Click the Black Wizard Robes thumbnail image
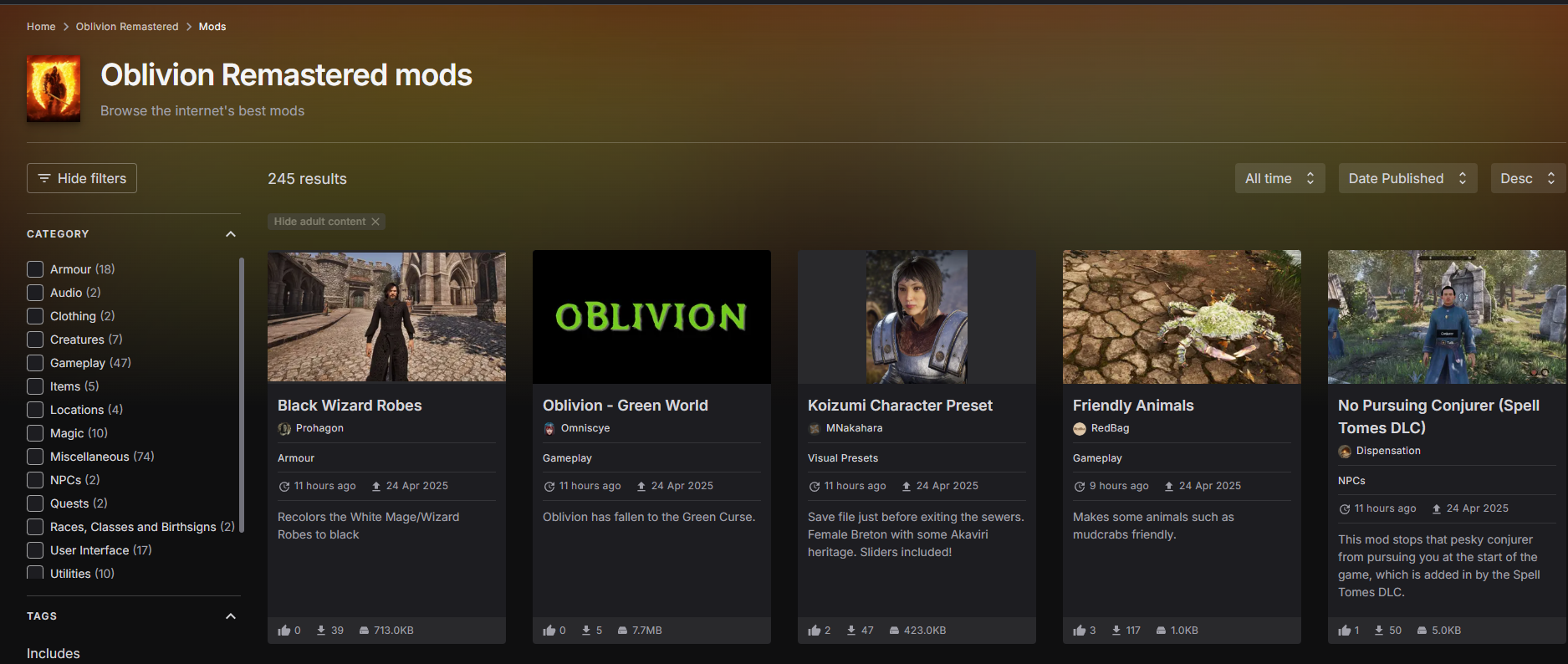Screen dimensions: 1568x664 click(x=386, y=317)
